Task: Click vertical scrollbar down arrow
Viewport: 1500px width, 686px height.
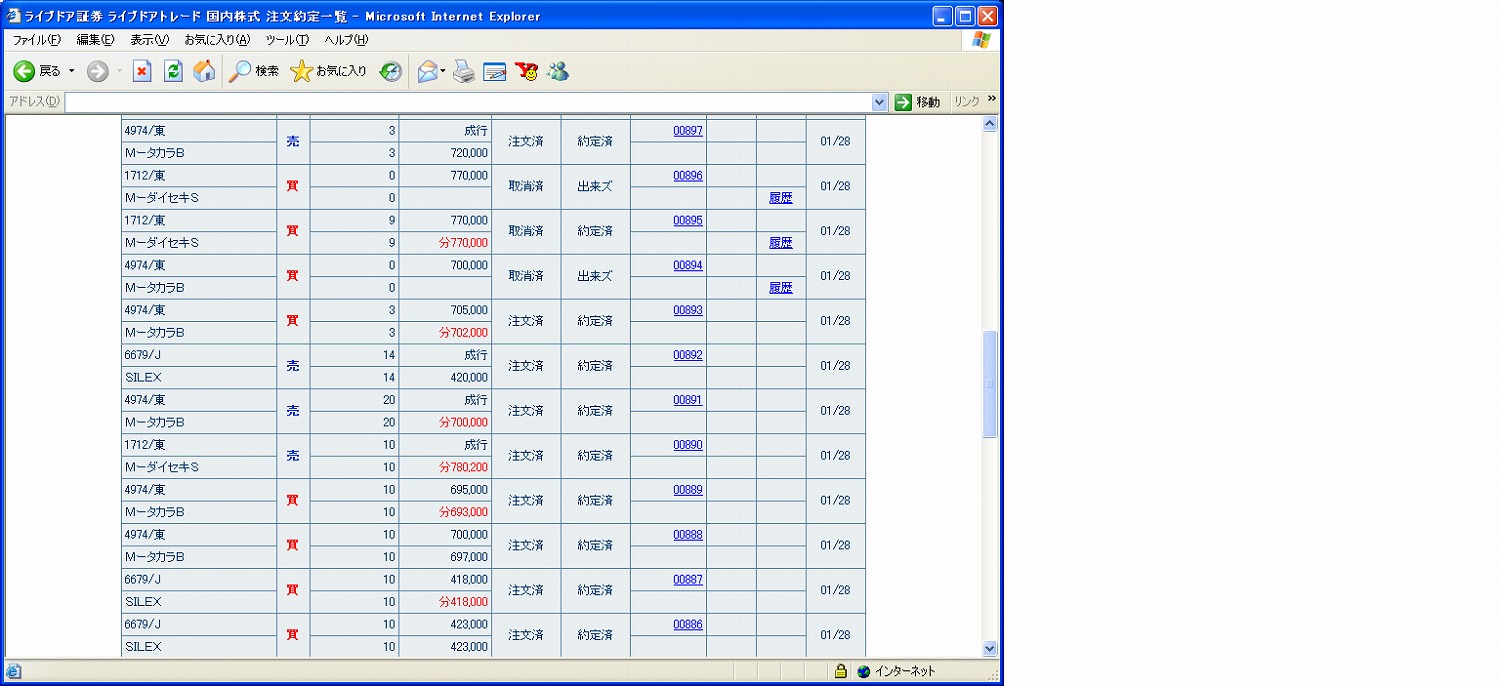Action: [x=990, y=648]
